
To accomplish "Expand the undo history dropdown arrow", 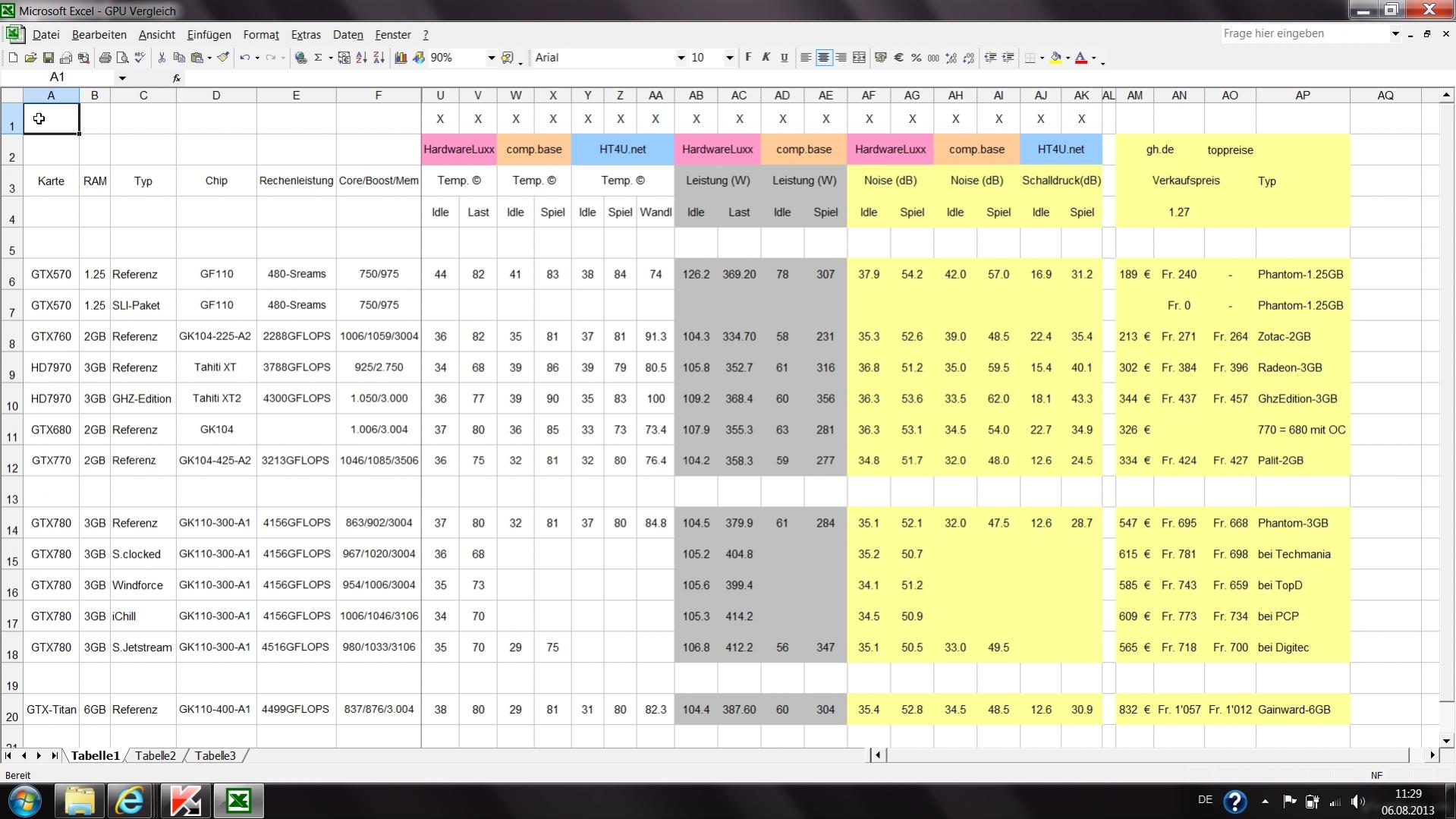I will tap(257, 58).
